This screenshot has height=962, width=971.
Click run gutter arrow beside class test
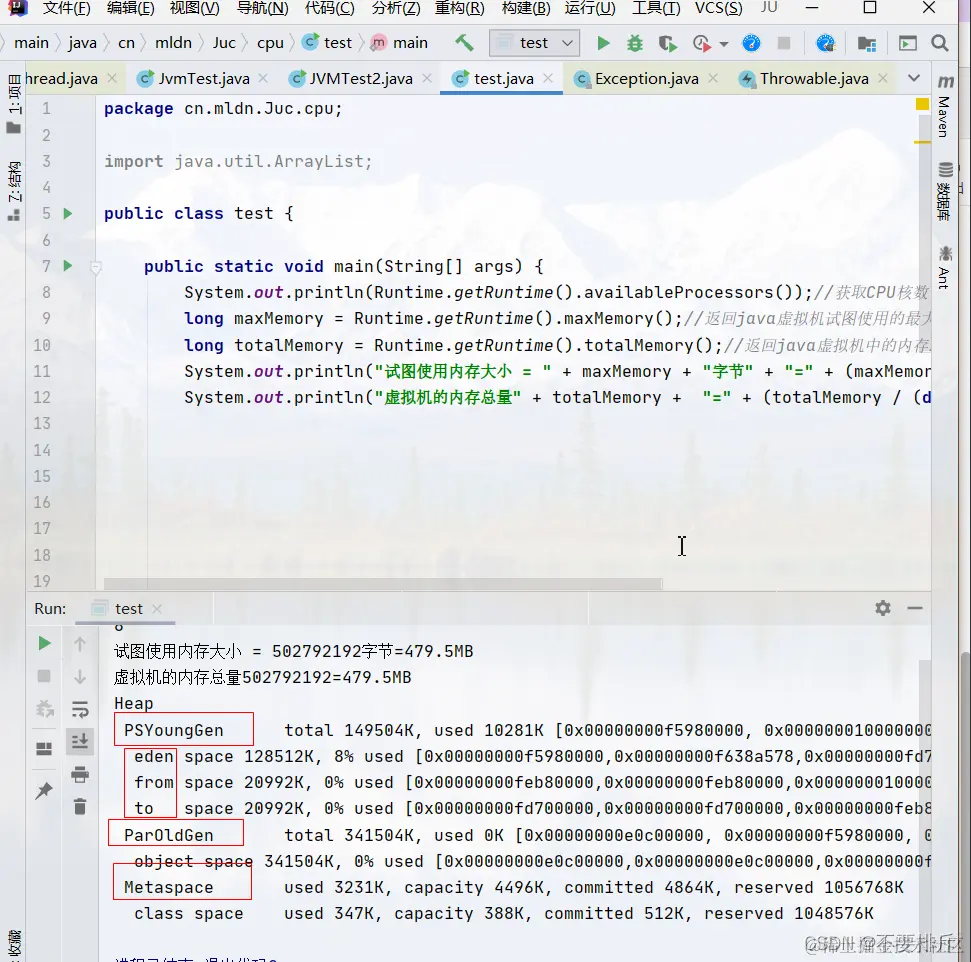click(x=68, y=214)
